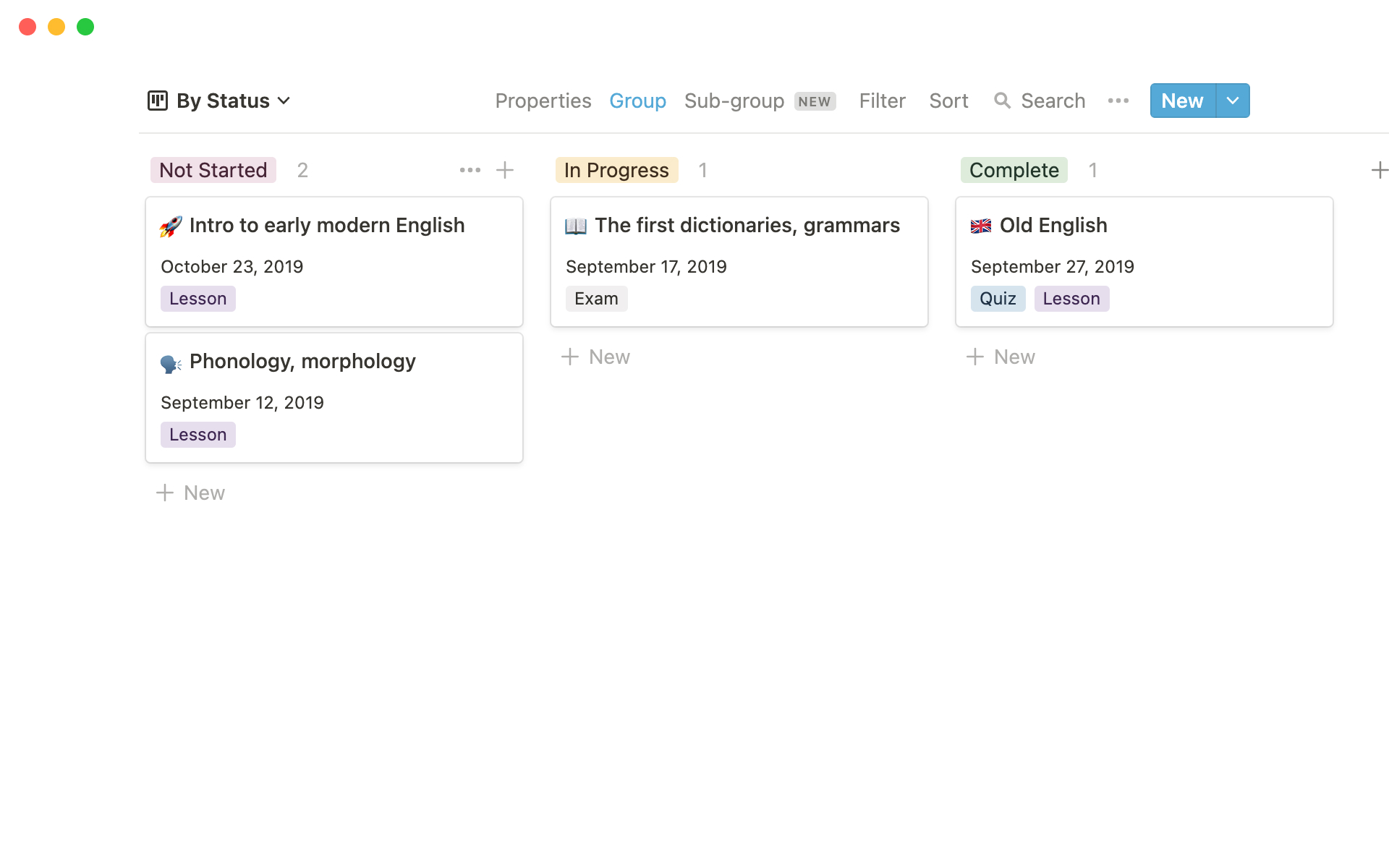Add a new group with far-right plus

tap(1379, 170)
